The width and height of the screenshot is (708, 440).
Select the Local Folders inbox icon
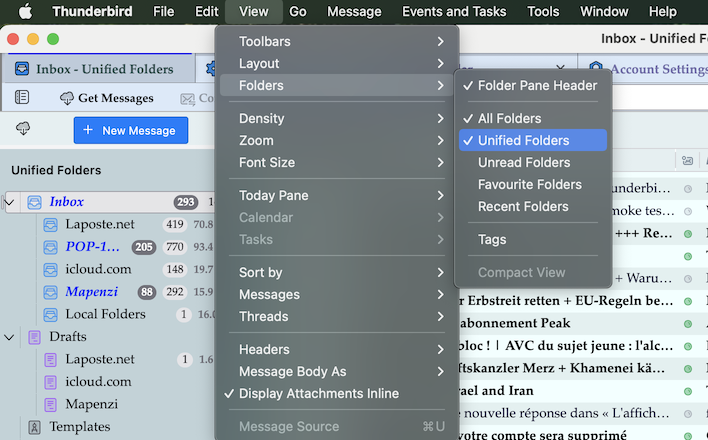click(50, 314)
